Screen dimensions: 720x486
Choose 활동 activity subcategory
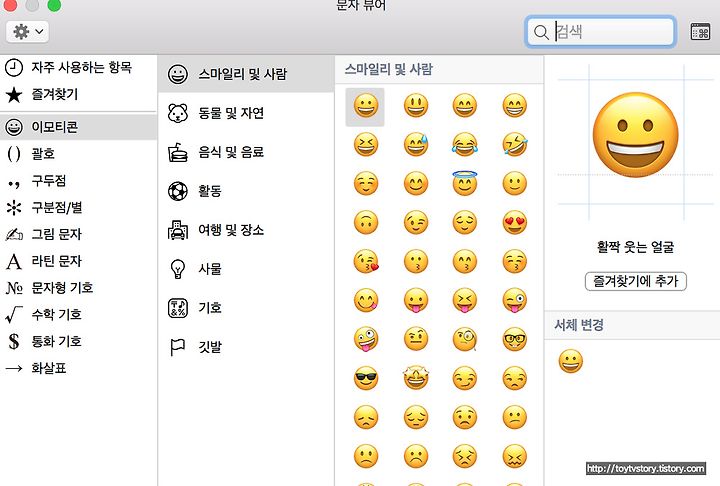(246, 191)
